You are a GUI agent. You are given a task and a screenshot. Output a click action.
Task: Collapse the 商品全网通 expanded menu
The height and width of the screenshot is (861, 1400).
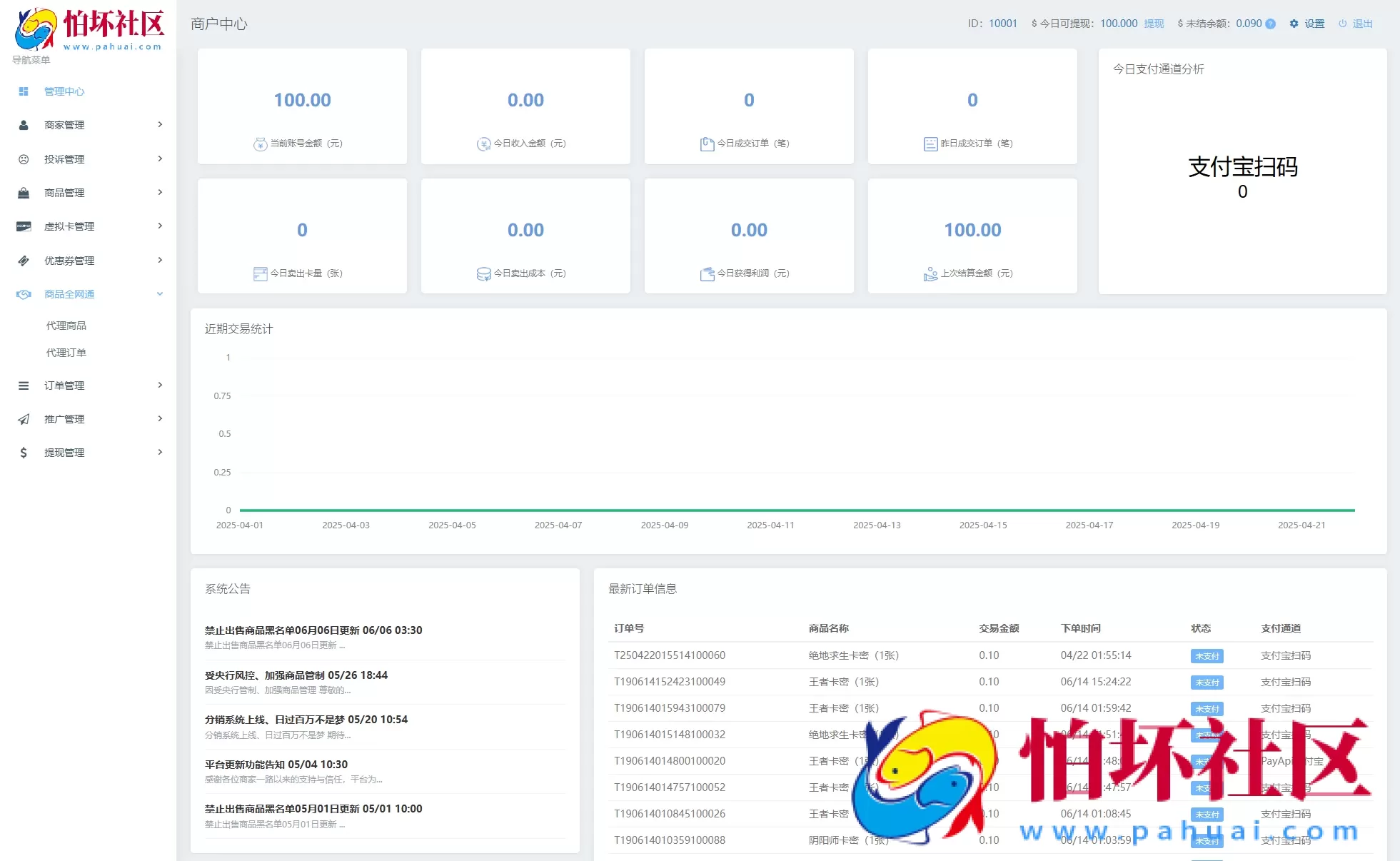(160, 293)
